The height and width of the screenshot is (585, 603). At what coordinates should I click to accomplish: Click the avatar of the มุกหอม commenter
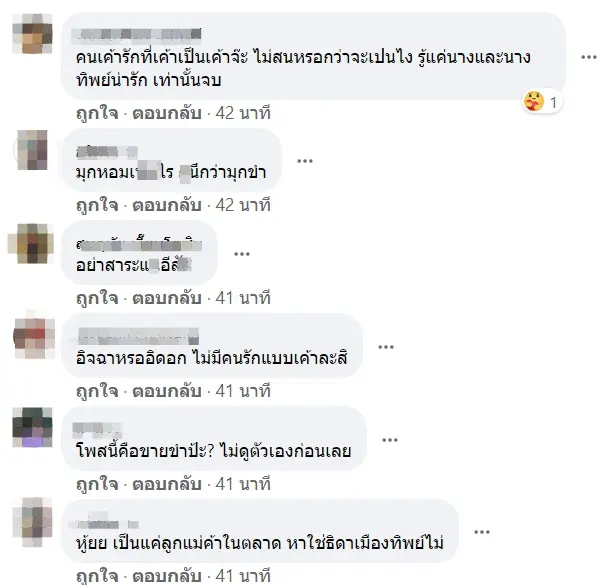(32, 150)
